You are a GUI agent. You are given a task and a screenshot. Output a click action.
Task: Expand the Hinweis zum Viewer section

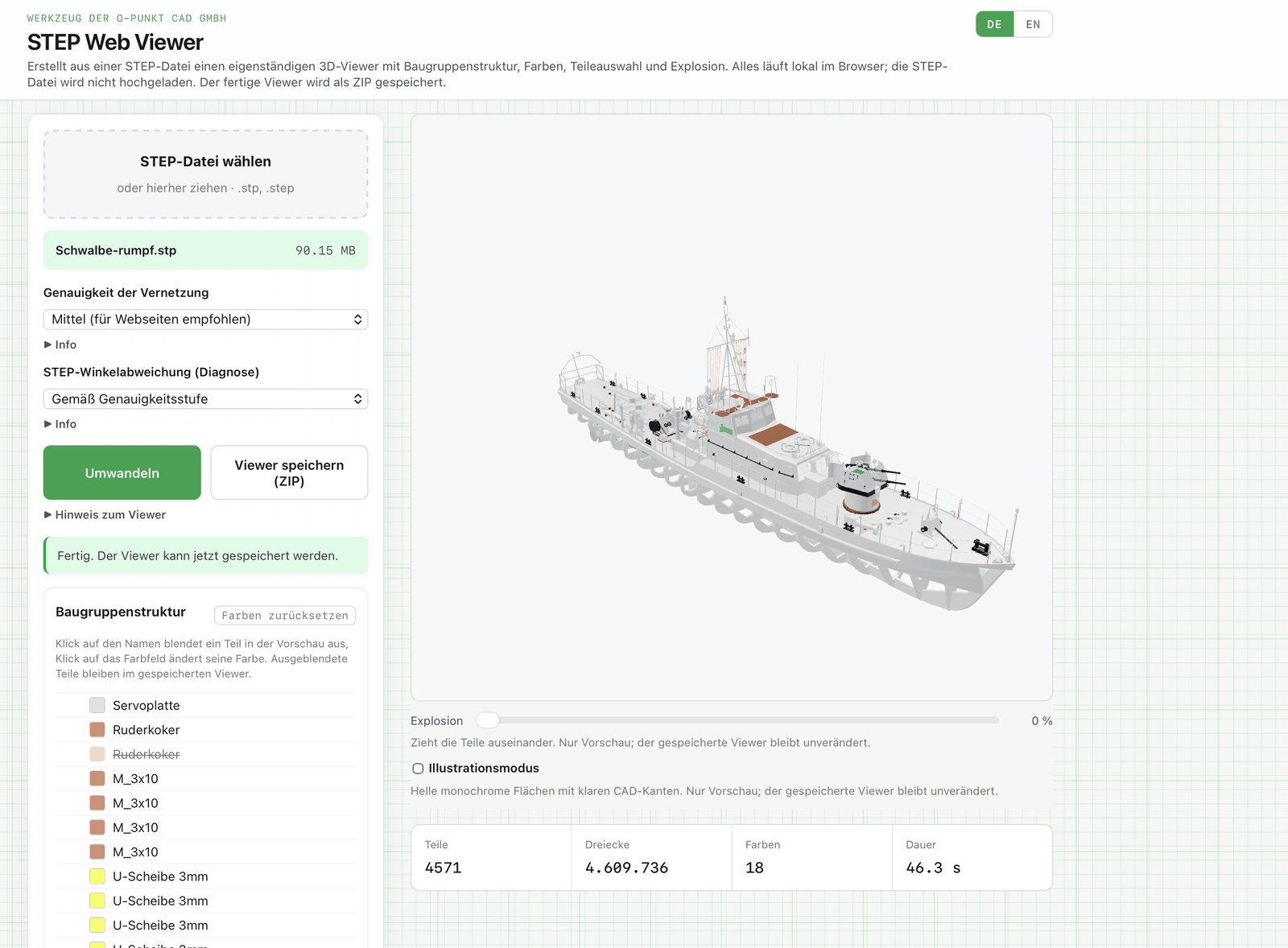[105, 515]
